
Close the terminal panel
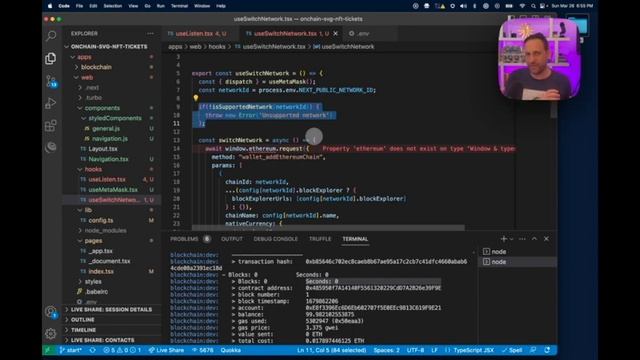click(x=546, y=239)
